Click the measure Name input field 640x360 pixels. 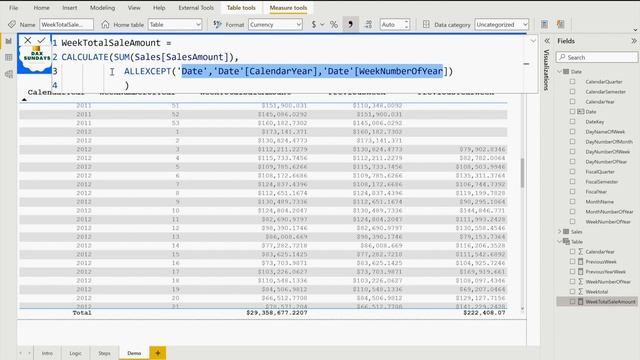pyautogui.click(x=66, y=24)
